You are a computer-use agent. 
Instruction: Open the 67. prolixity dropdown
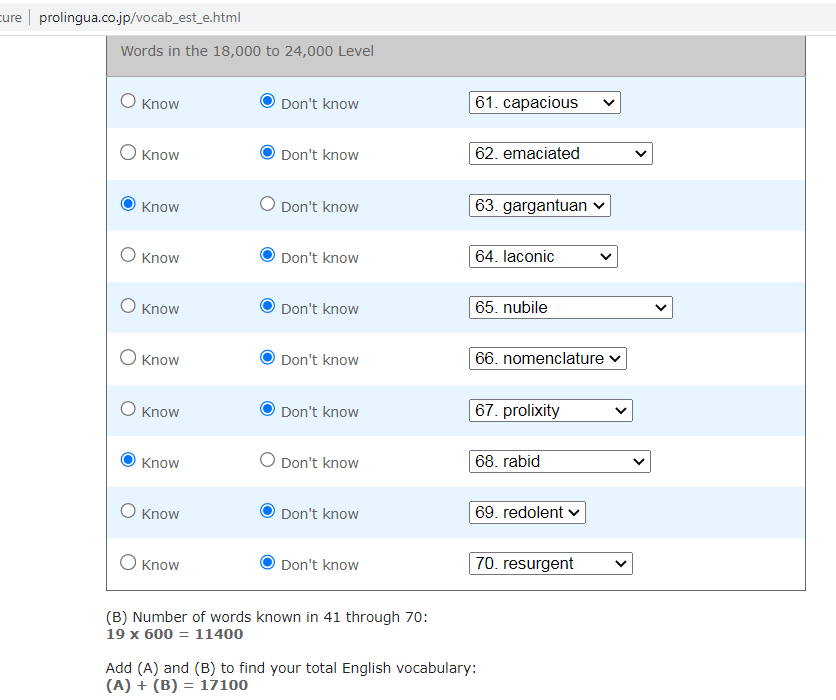(x=550, y=411)
